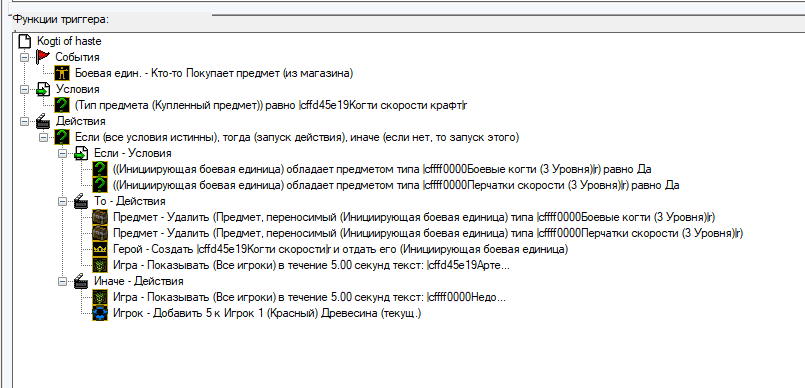
Task: Click game icon for text action cffff0000Недо
Action: 100,297
